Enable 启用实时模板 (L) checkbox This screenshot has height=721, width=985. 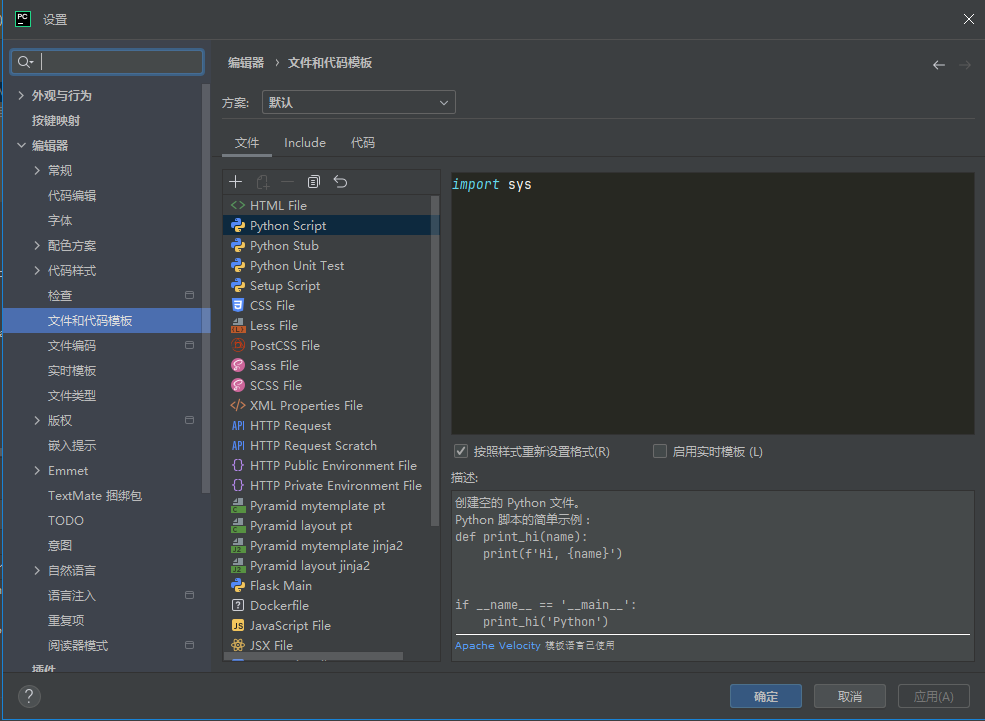(x=660, y=451)
